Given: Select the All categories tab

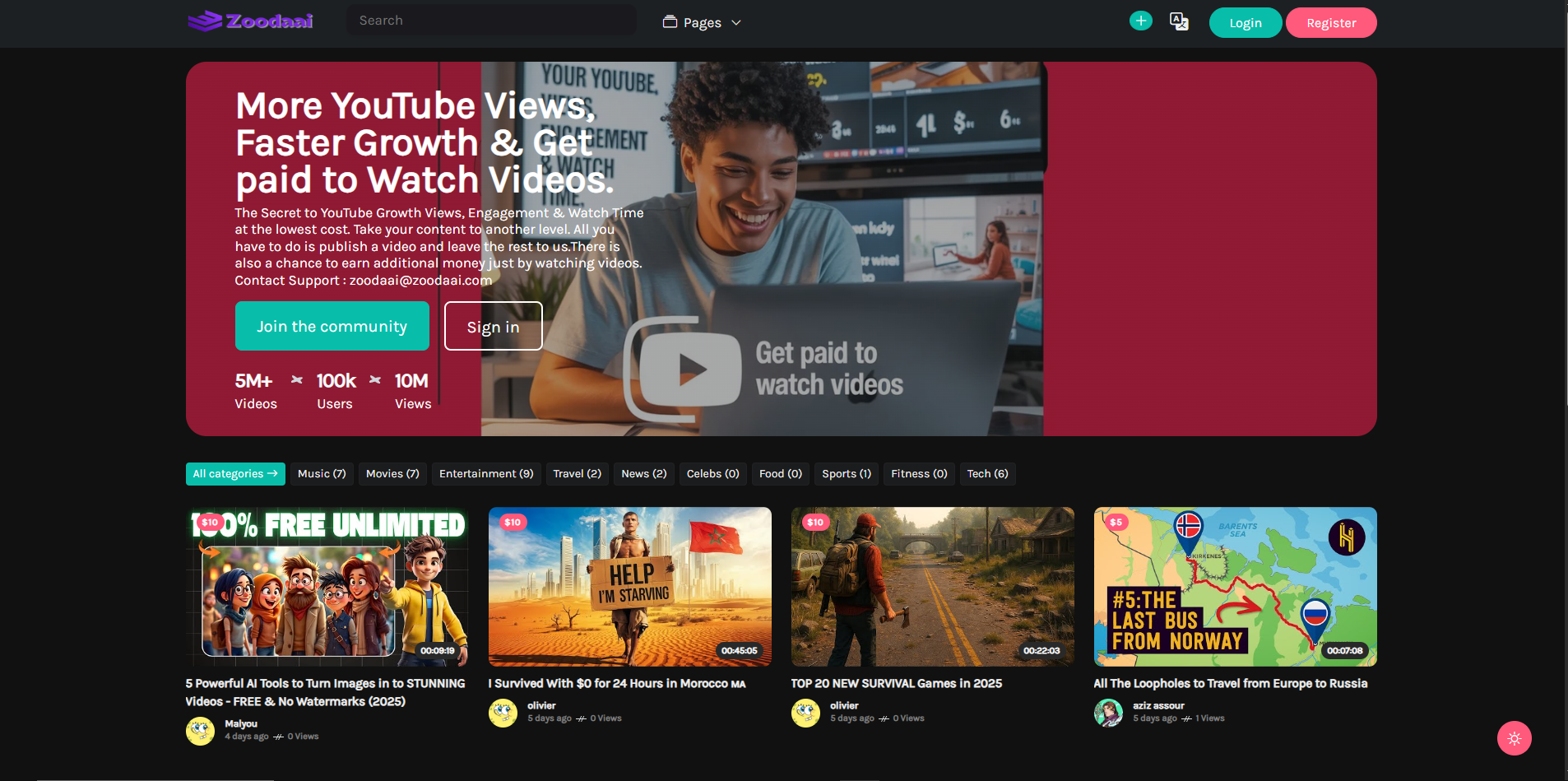Looking at the screenshot, I should click(235, 474).
